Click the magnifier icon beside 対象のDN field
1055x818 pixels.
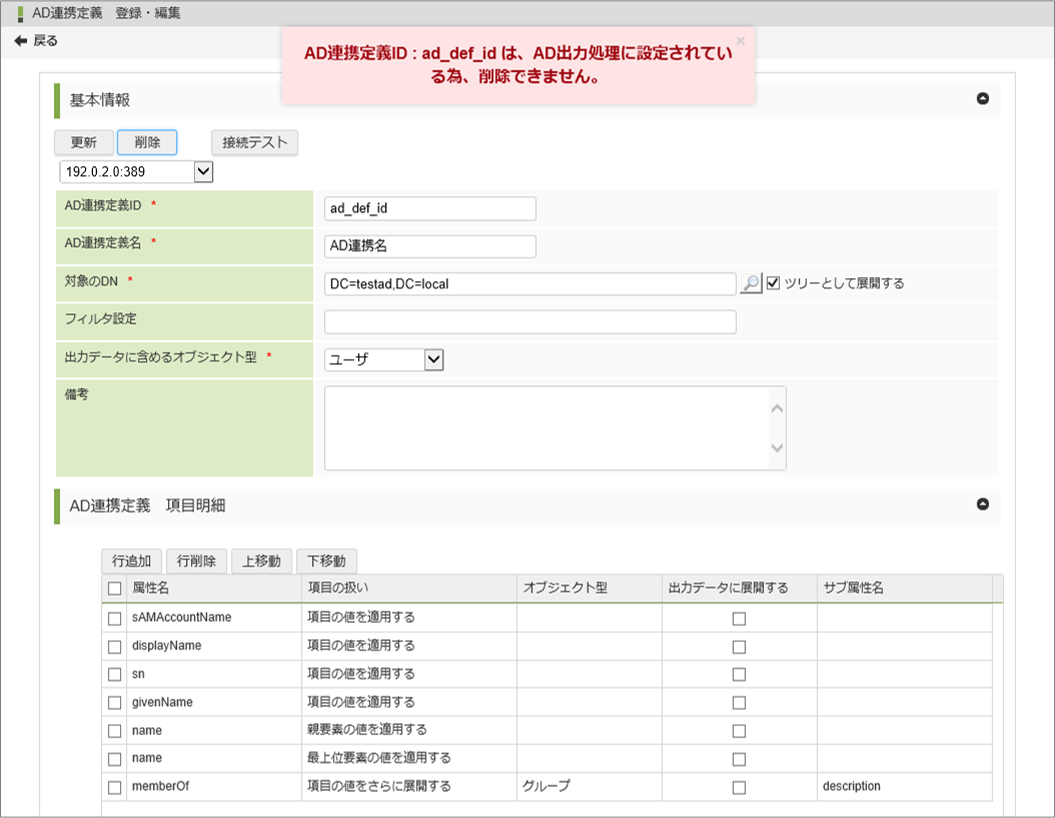[750, 284]
